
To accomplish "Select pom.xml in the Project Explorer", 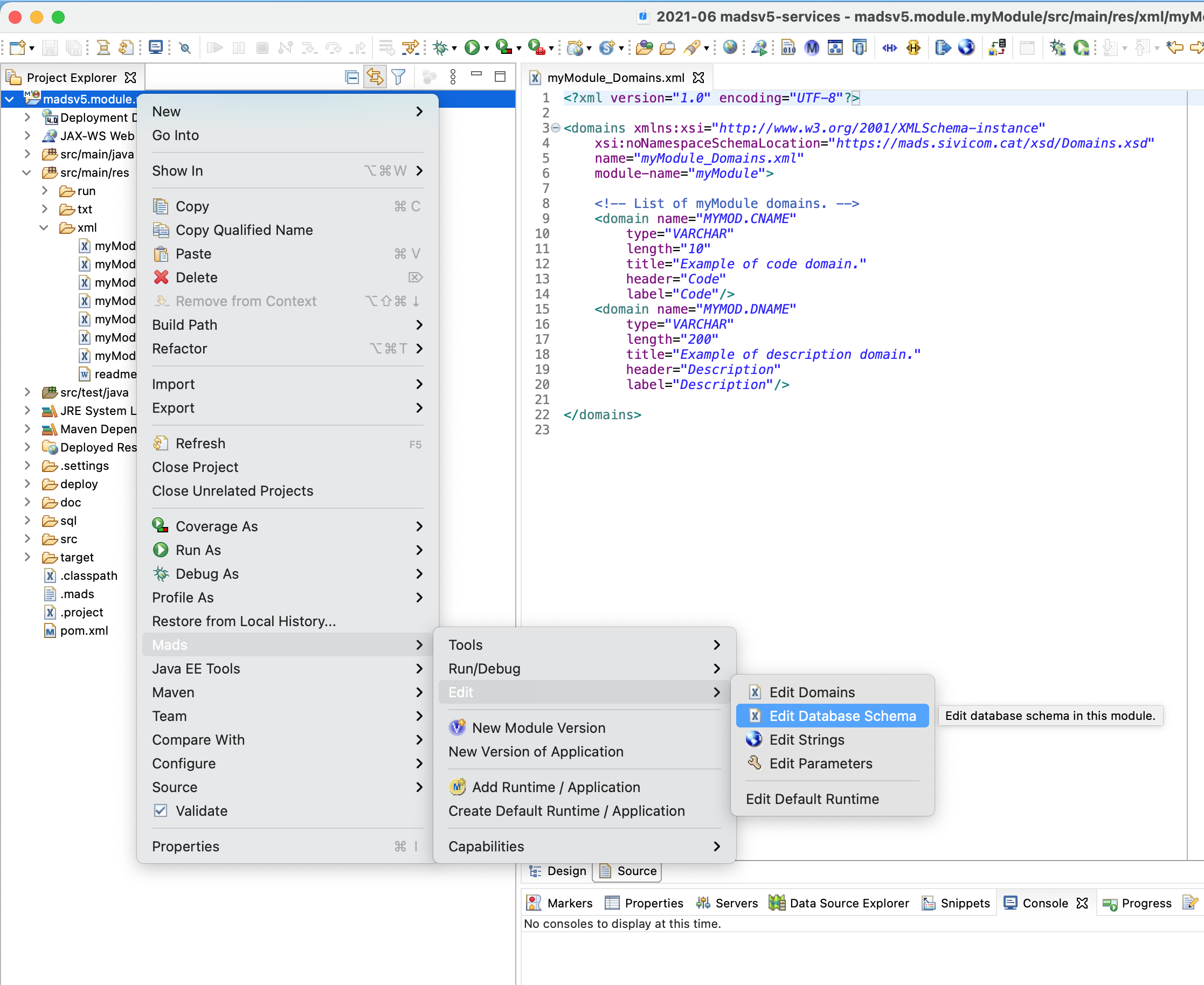I will point(84,630).
